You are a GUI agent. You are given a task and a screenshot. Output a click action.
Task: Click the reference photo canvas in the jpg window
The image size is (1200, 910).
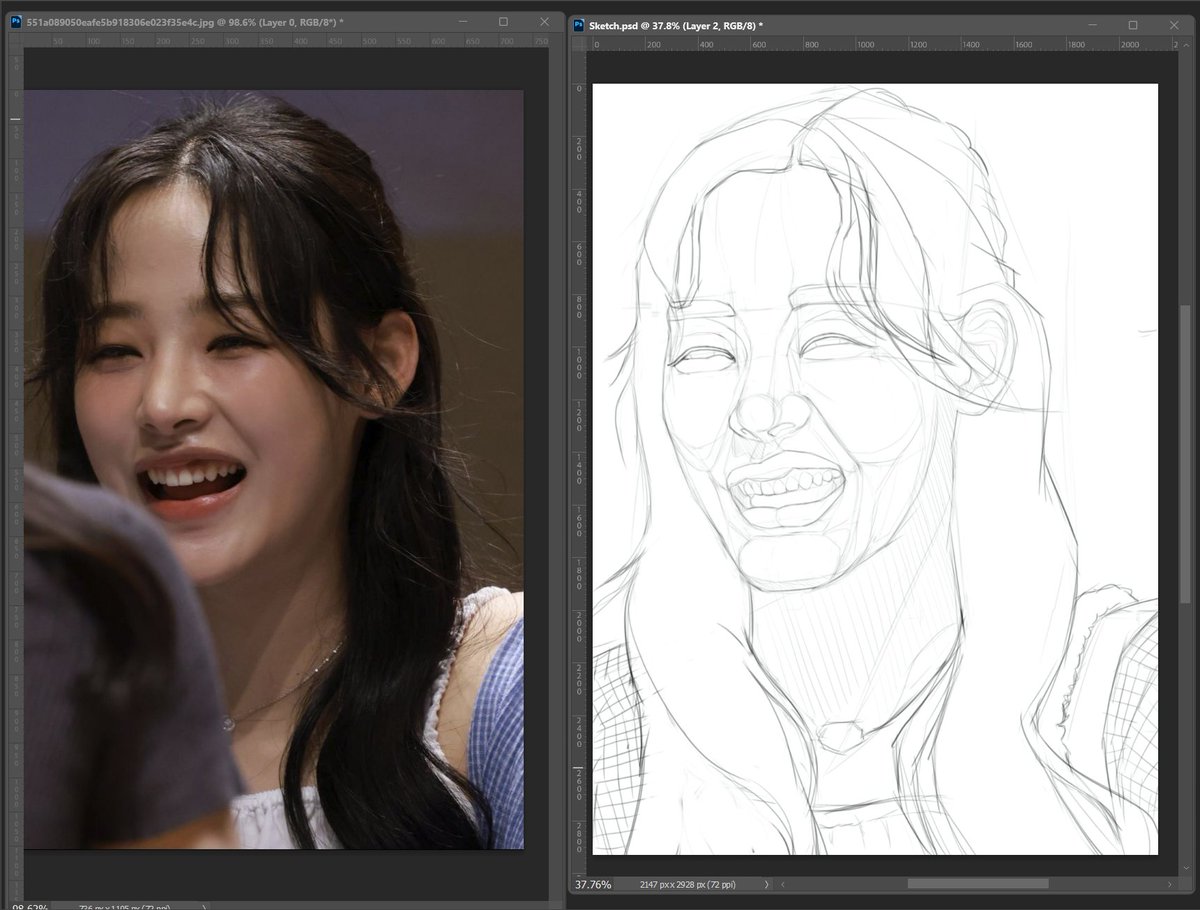point(273,469)
